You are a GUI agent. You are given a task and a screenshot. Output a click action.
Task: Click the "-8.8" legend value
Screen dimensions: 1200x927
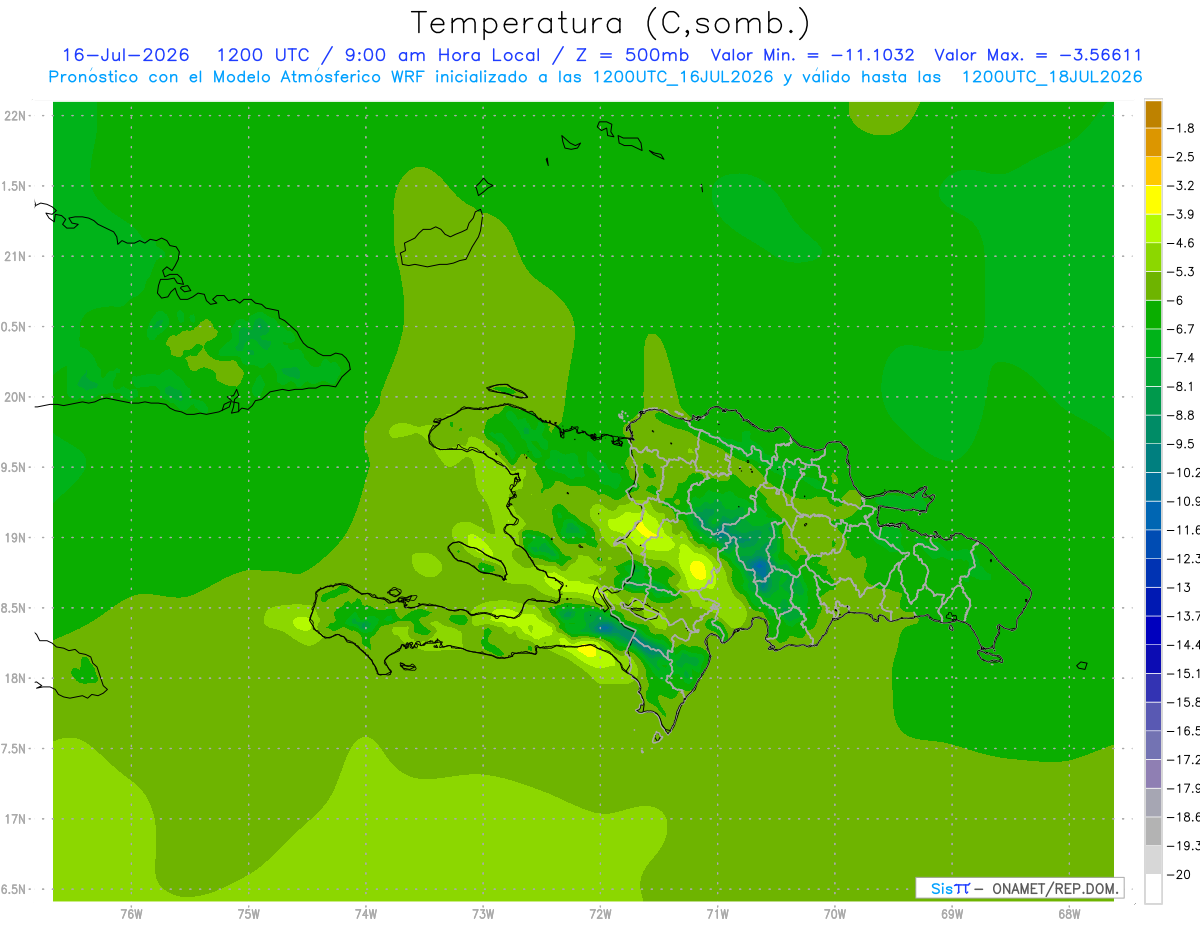pyautogui.click(x=1181, y=415)
